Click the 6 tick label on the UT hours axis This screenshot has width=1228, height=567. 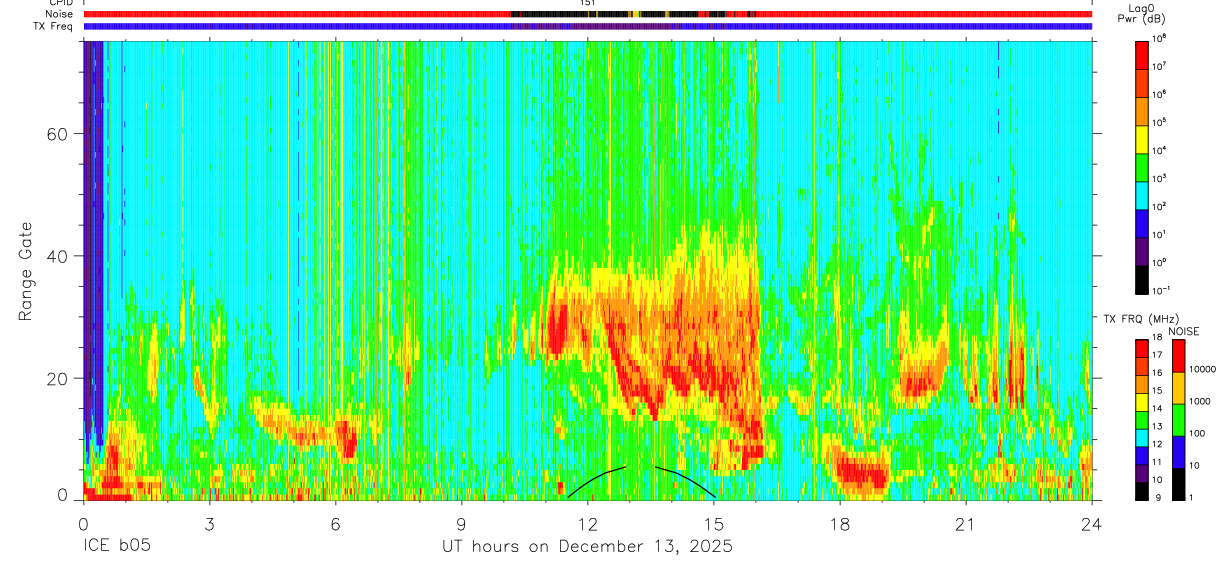(x=335, y=524)
